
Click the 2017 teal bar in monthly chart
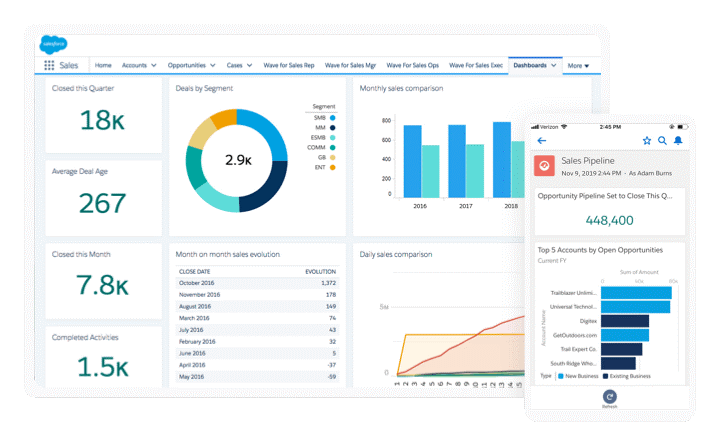tap(475, 171)
